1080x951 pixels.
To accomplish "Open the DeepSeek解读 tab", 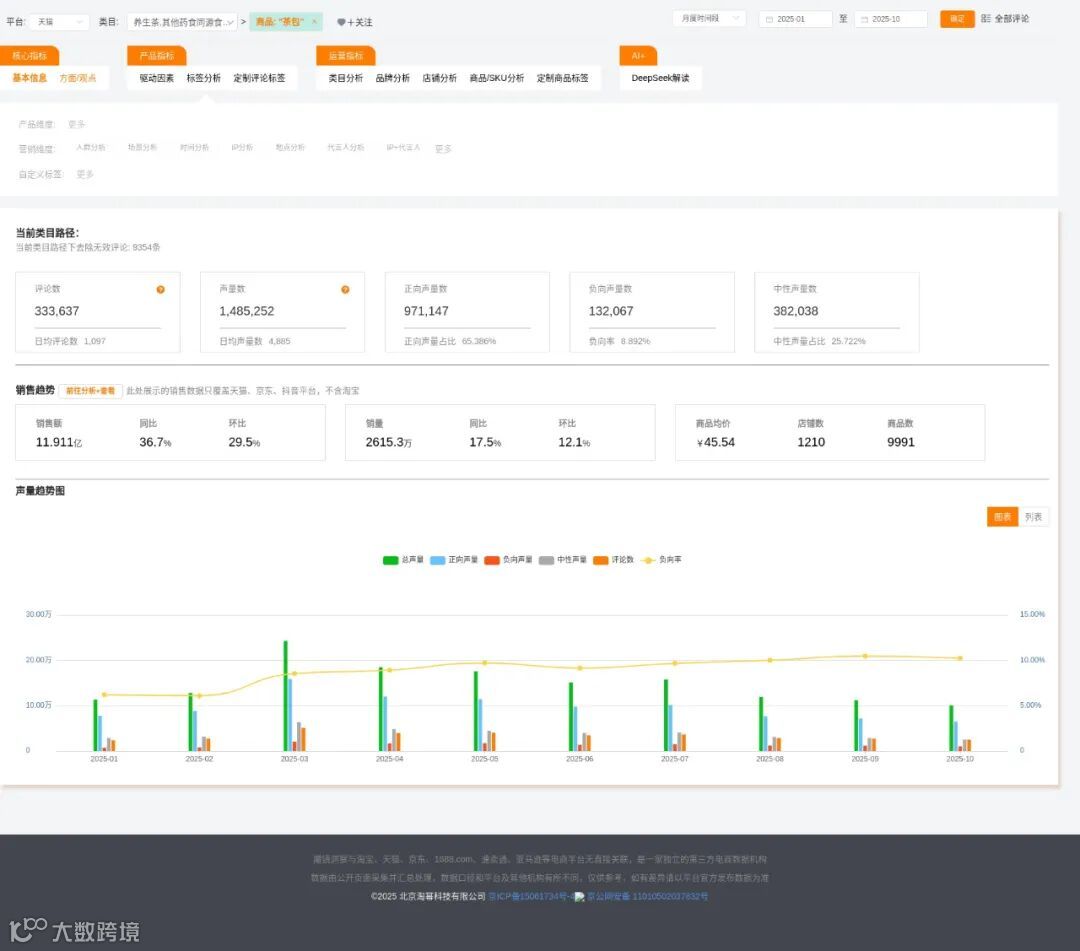I will 660,78.
